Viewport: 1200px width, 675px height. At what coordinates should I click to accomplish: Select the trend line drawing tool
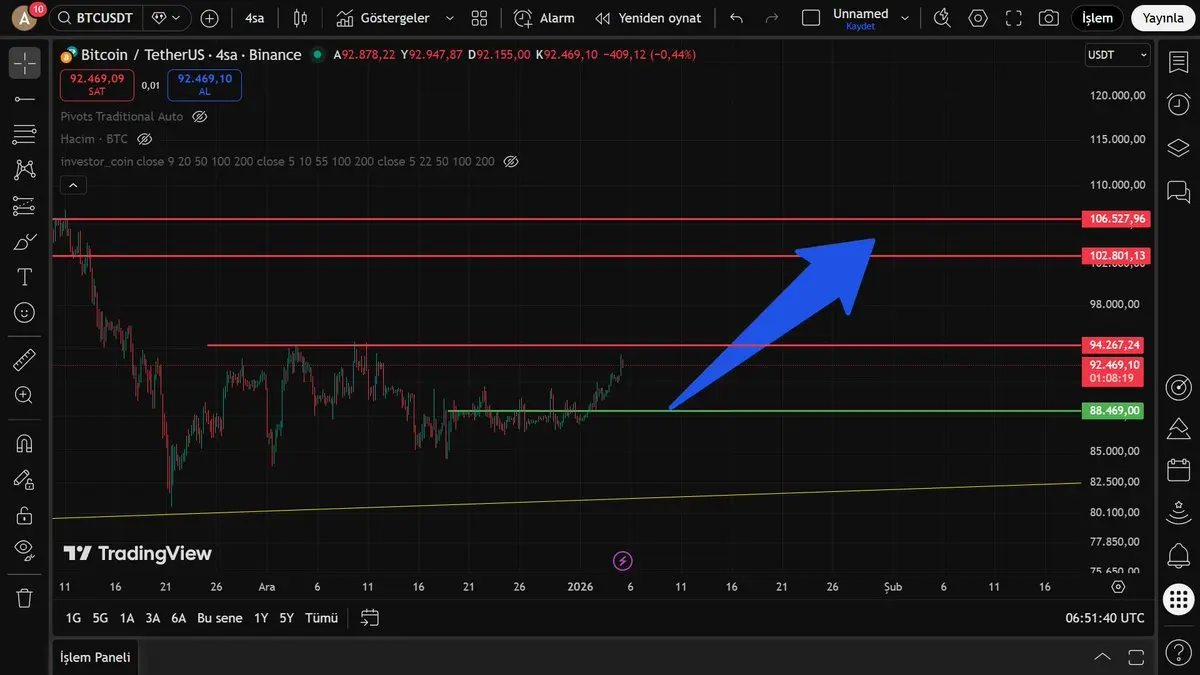tap(25, 98)
